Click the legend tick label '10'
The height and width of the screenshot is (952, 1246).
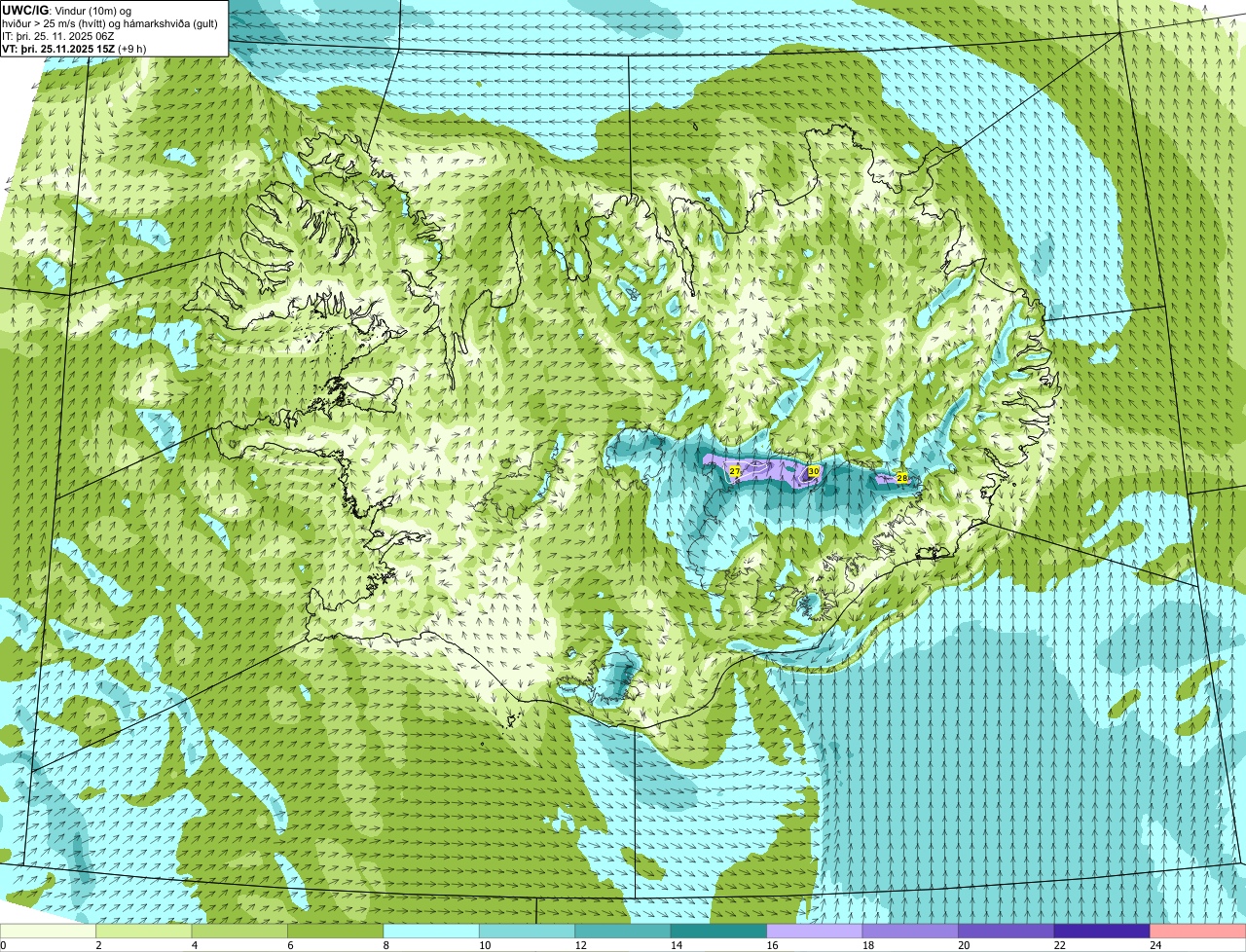tap(484, 944)
